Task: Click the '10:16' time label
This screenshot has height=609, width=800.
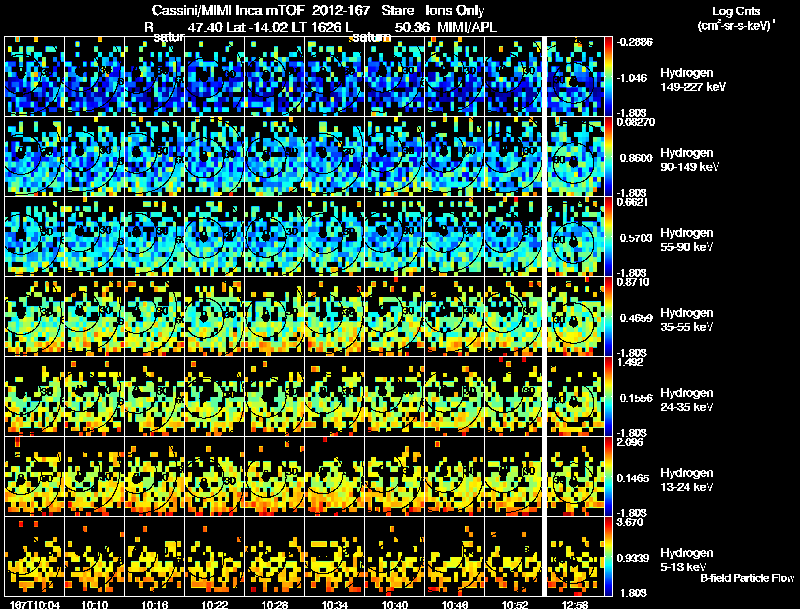Action: (155, 604)
